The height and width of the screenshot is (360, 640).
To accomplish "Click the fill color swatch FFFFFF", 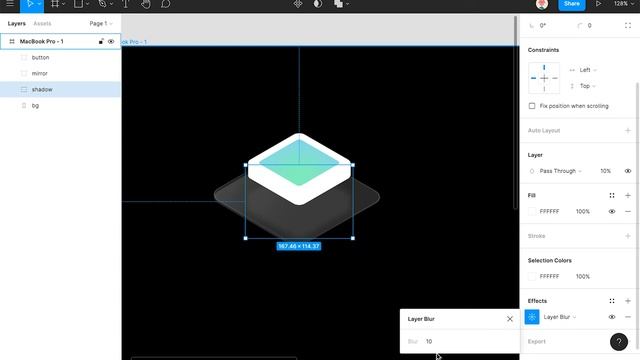I will 532,211.
